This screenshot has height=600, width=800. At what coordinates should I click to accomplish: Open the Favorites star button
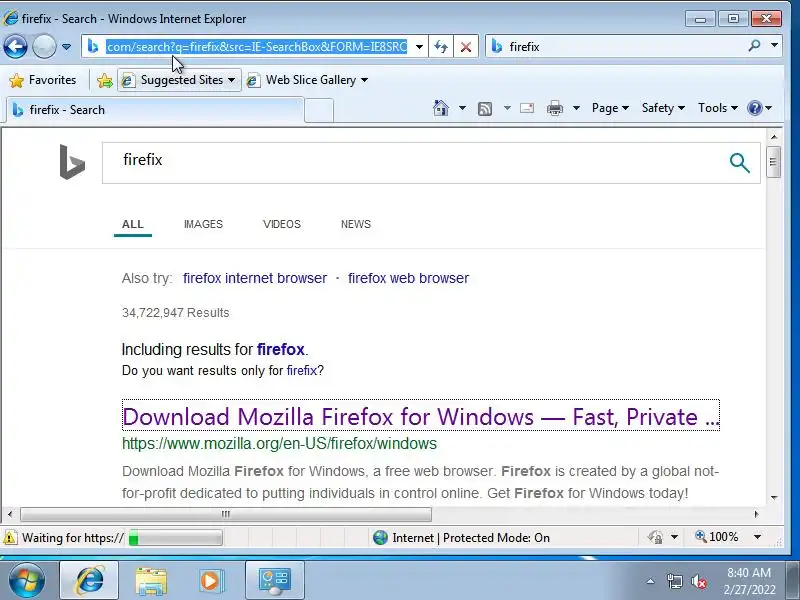click(x=42, y=80)
